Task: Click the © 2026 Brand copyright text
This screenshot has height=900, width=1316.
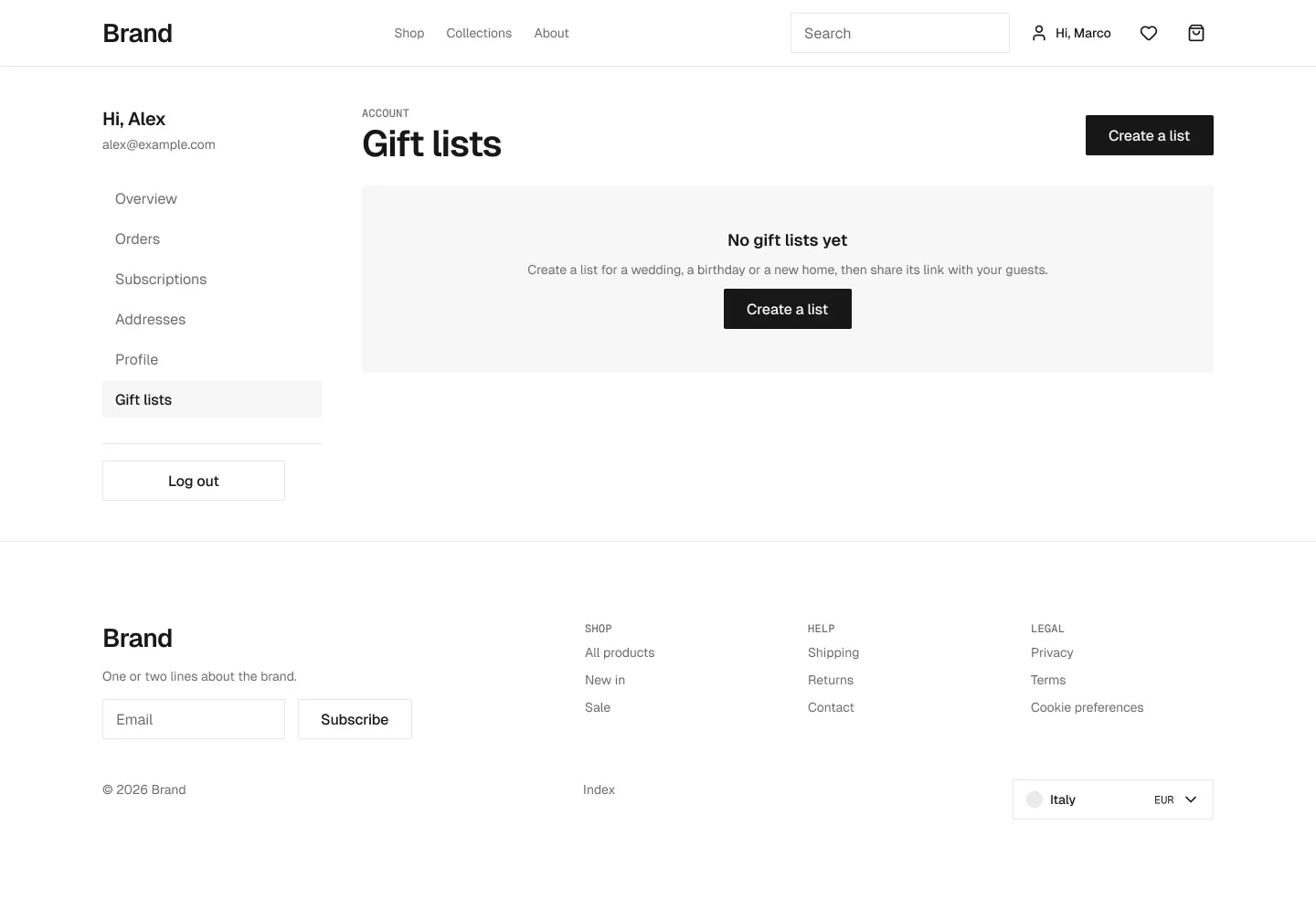Action: (x=144, y=789)
